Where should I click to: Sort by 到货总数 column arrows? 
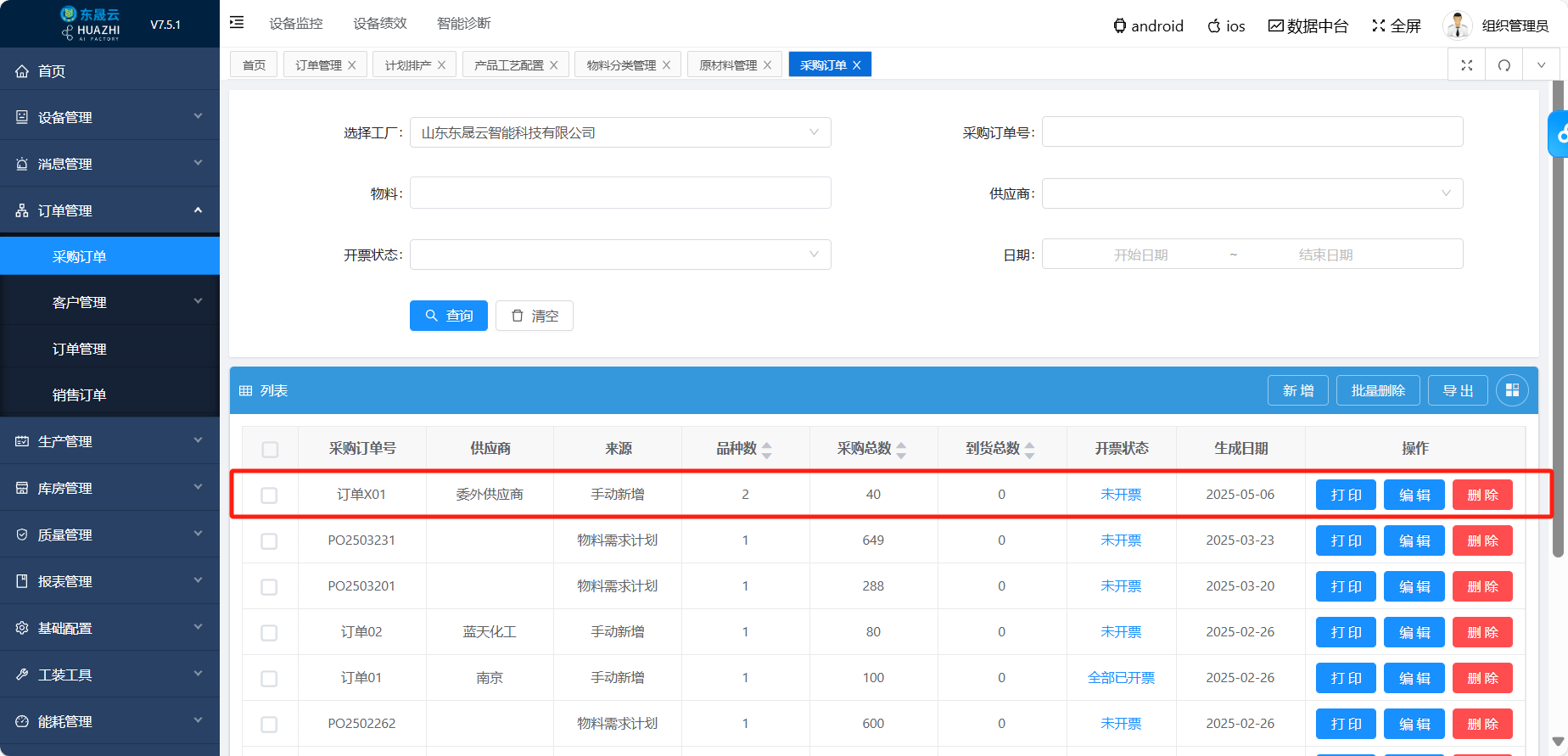tap(1029, 450)
